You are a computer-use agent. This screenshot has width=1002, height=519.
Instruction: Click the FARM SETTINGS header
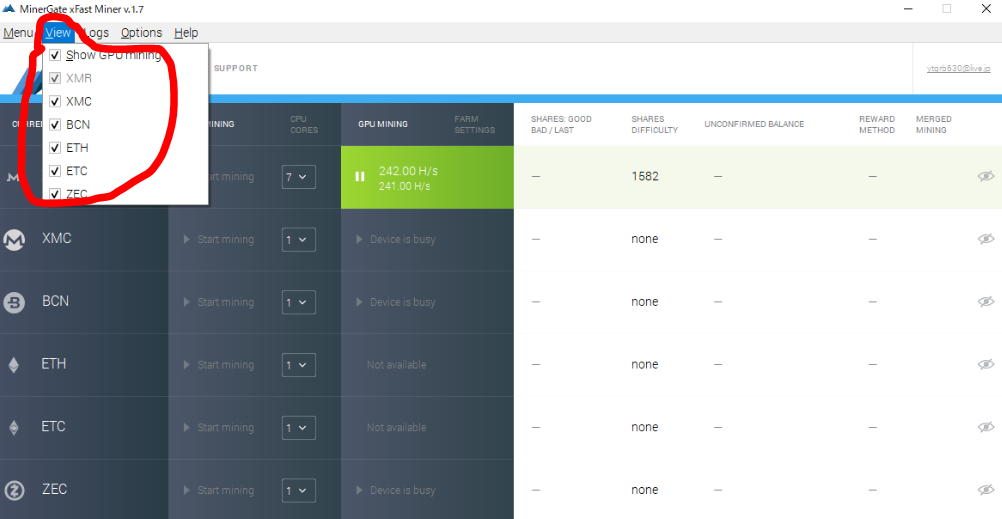[x=475, y=125]
